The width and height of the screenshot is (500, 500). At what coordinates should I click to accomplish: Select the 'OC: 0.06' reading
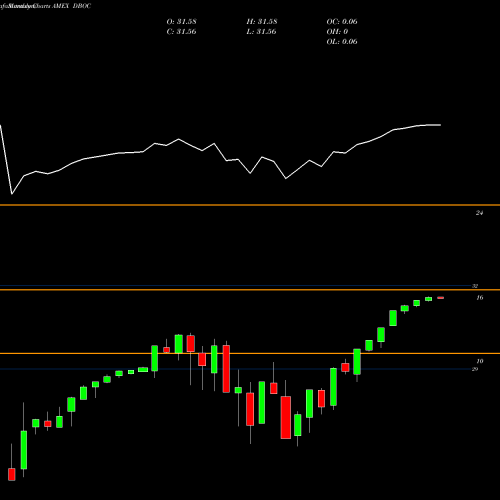pos(342,22)
